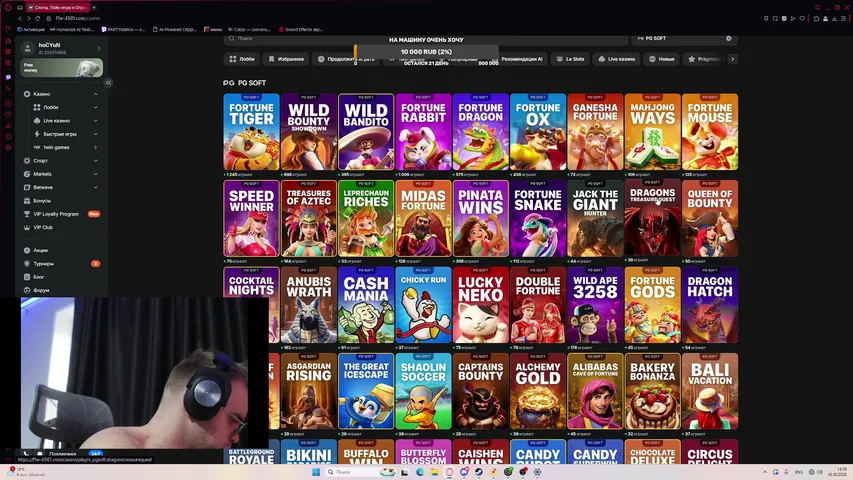Click the Windows Start button
This screenshot has height=480, width=853.
(316, 472)
